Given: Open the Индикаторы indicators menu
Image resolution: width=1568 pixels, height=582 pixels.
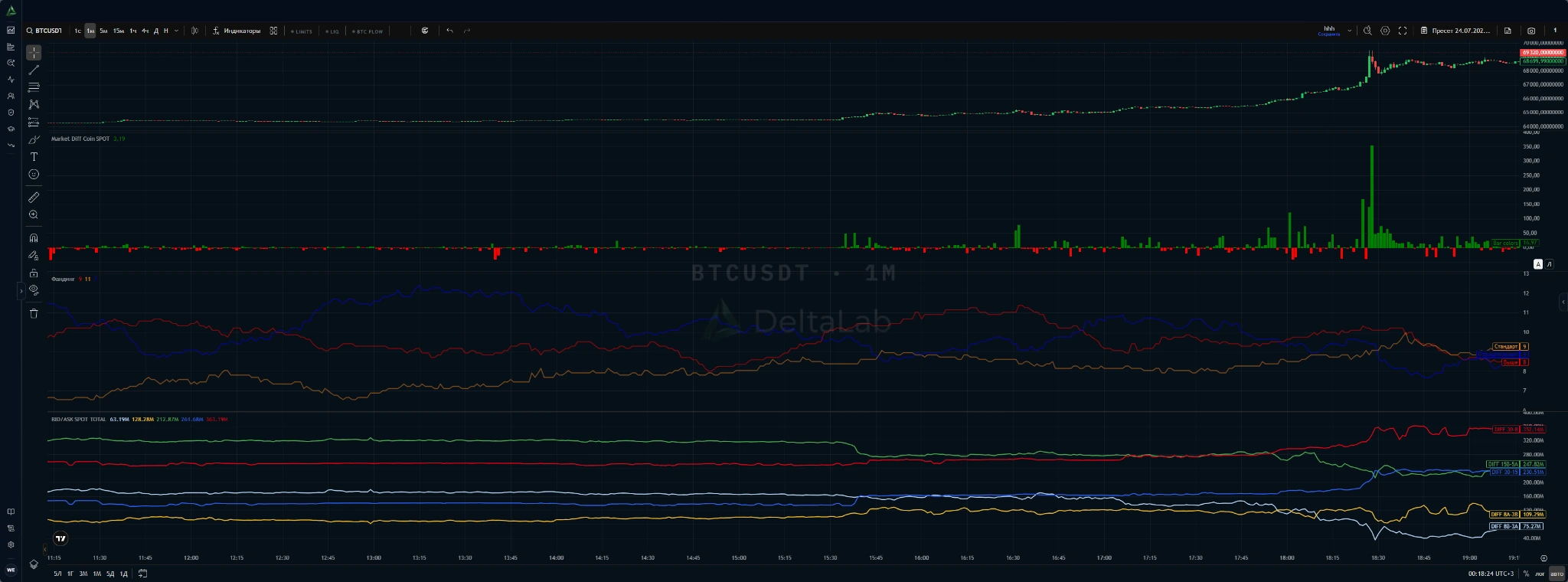Looking at the screenshot, I should 237,31.
